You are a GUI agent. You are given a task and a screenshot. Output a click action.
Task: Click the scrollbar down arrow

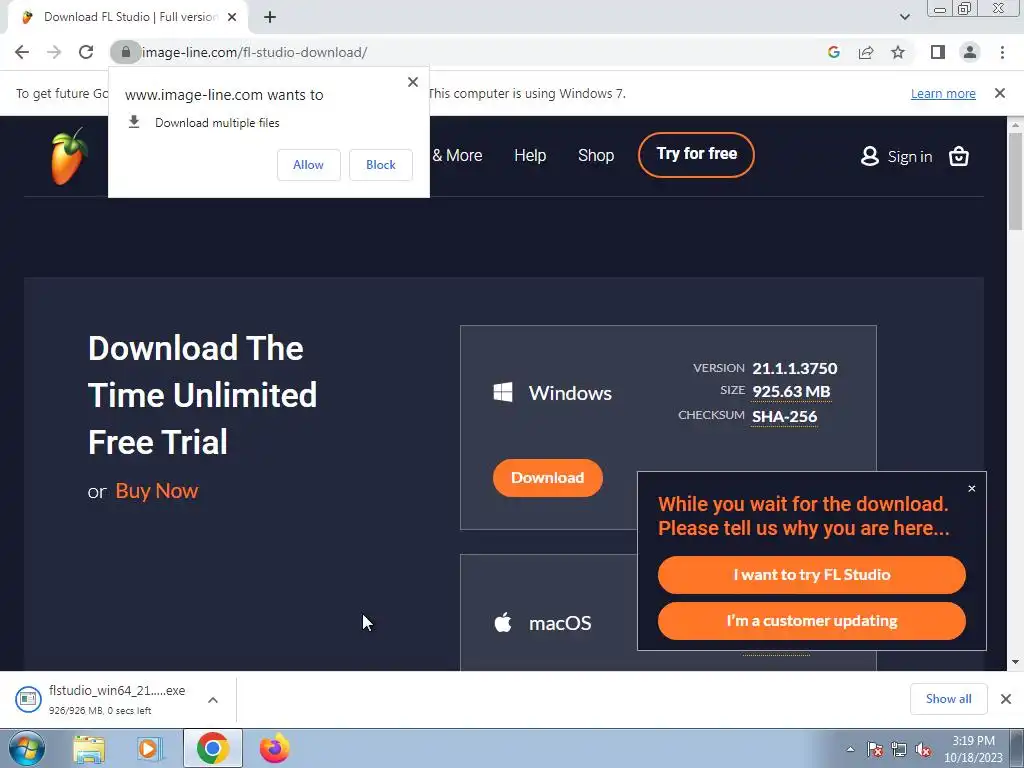1016,662
